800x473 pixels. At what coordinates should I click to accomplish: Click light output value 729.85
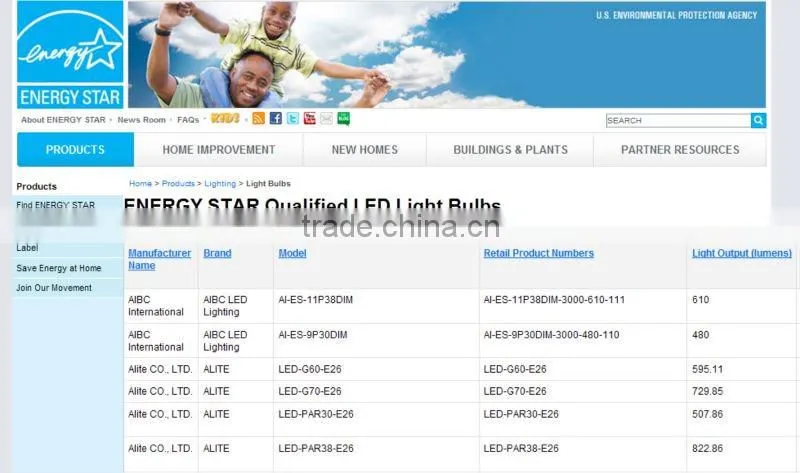click(708, 391)
